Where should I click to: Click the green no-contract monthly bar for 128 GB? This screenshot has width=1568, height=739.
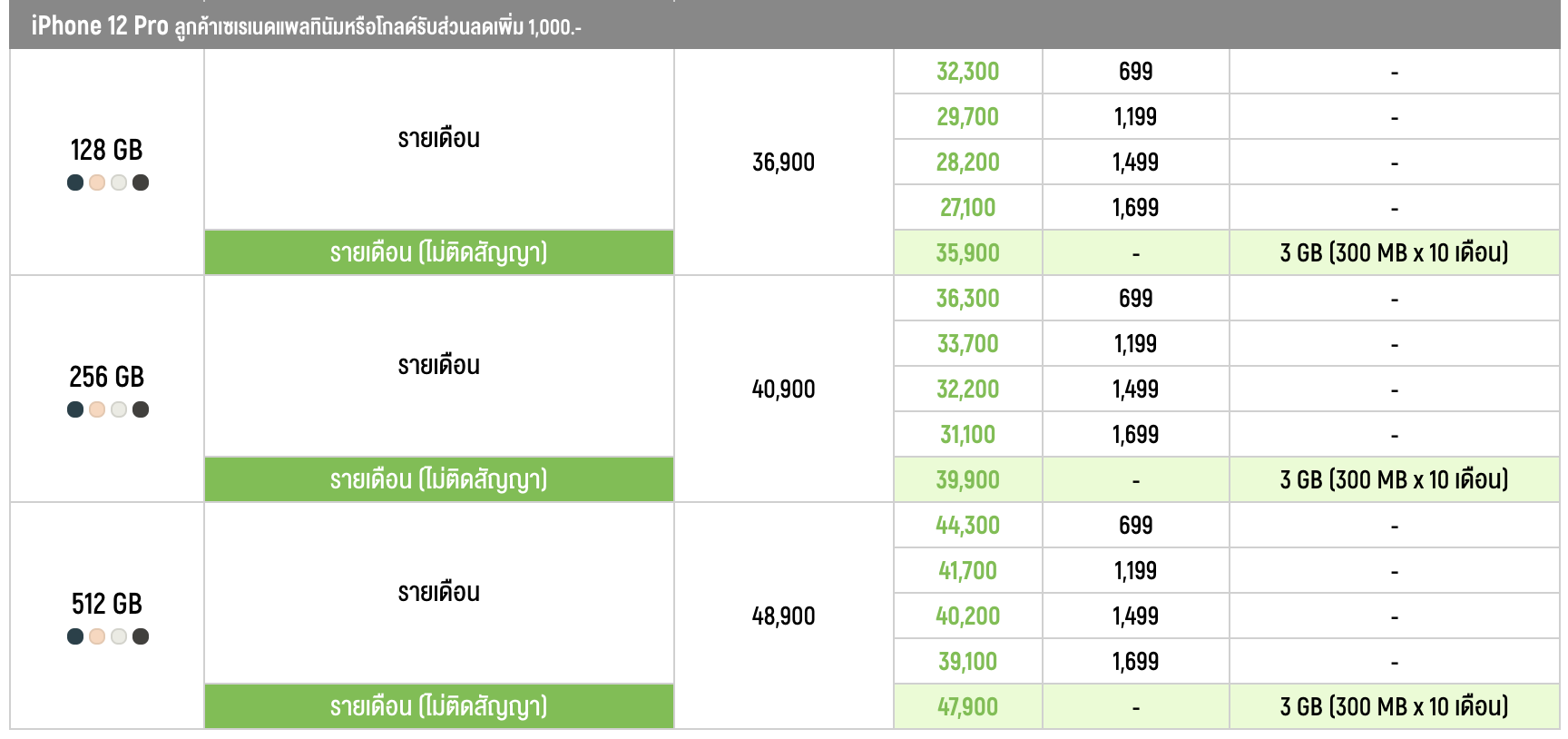click(x=438, y=252)
